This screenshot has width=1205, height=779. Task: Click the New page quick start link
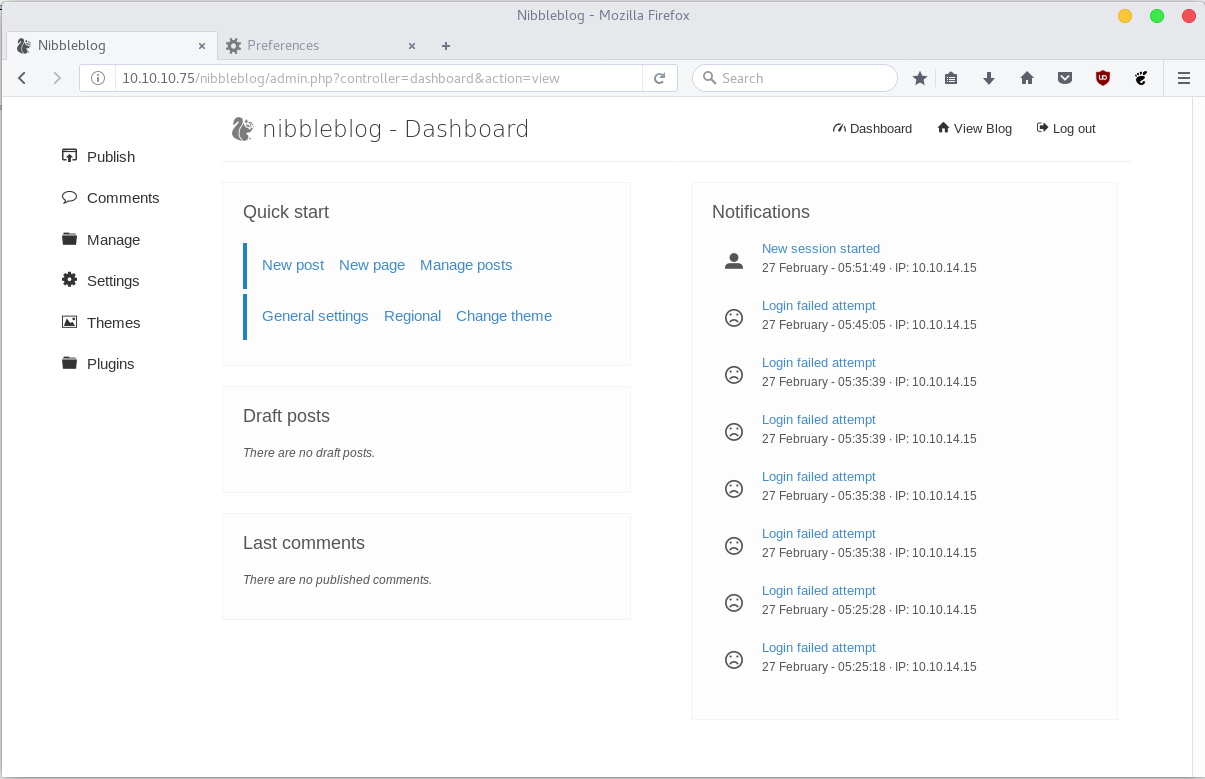pos(372,265)
